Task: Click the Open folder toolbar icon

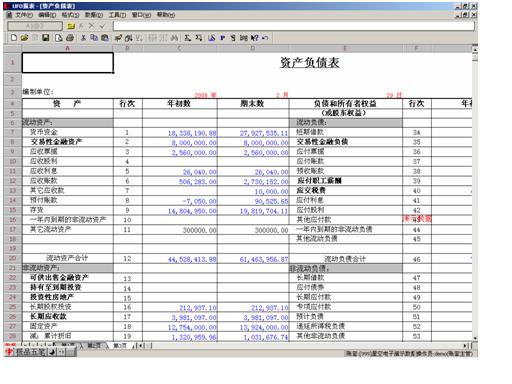Action: [24, 38]
